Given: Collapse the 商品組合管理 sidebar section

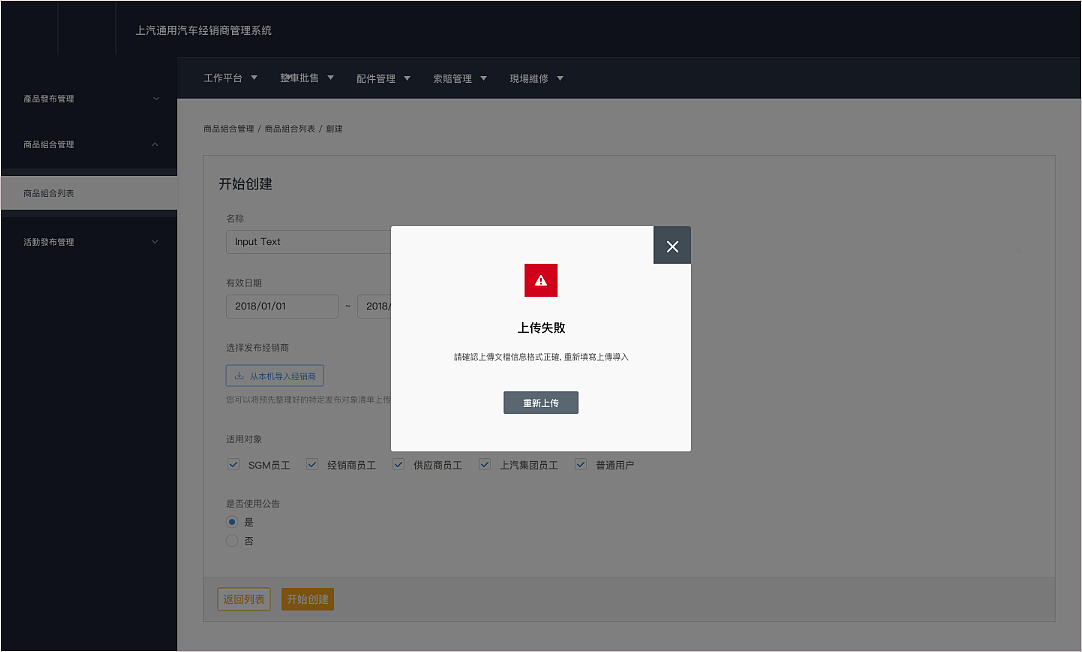Looking at the screenshot, I should (x=88, y=144).
